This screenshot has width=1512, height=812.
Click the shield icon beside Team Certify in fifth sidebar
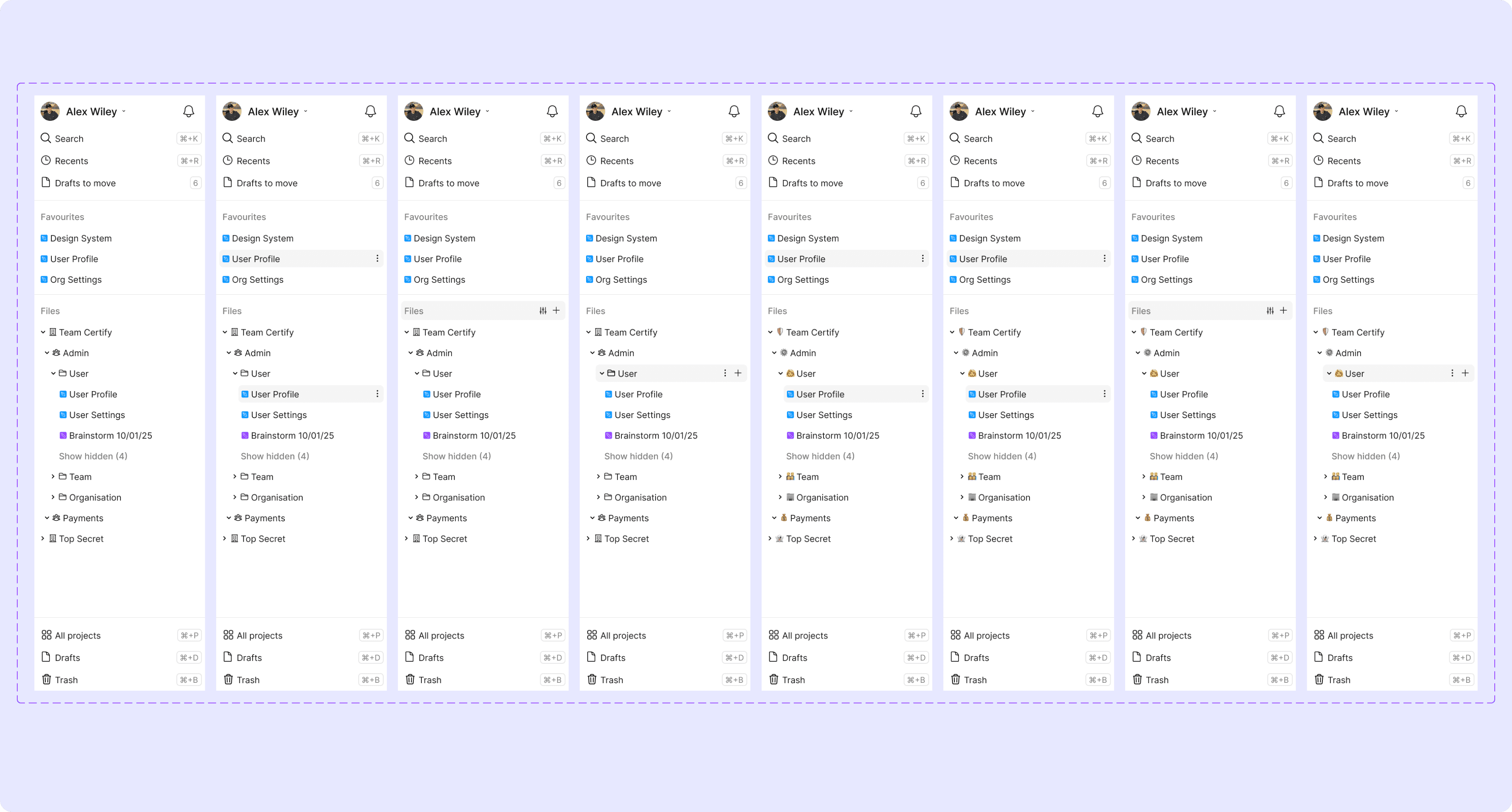coord(779,332)
